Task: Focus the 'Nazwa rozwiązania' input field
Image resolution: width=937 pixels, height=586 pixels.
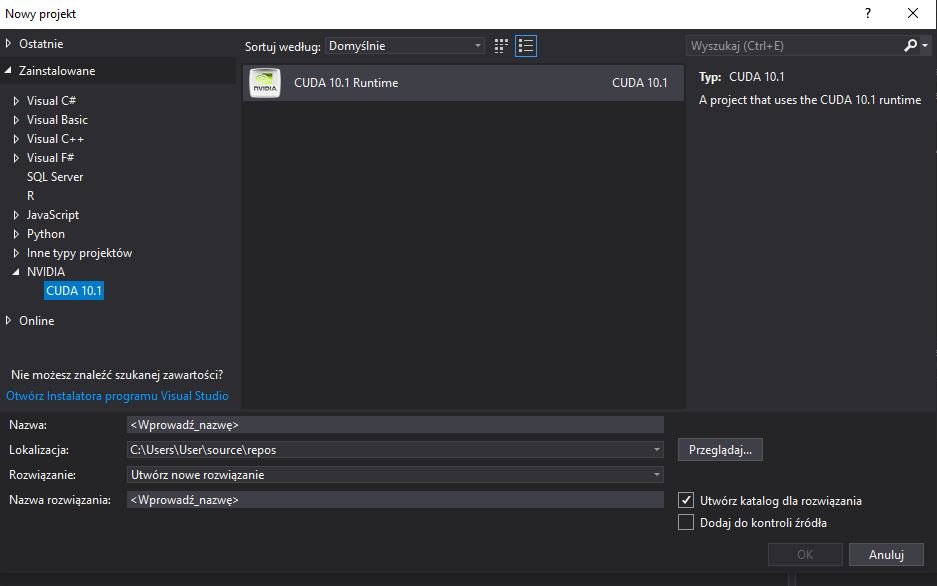Action: pyautogui.click(x=395, y=499)
